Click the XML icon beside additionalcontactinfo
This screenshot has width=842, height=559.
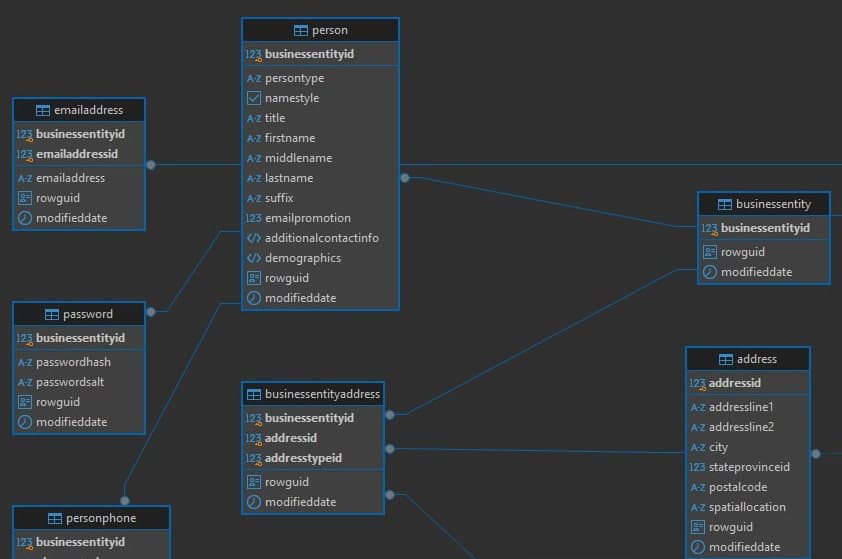pyautogui.click(x=254, y=238)
